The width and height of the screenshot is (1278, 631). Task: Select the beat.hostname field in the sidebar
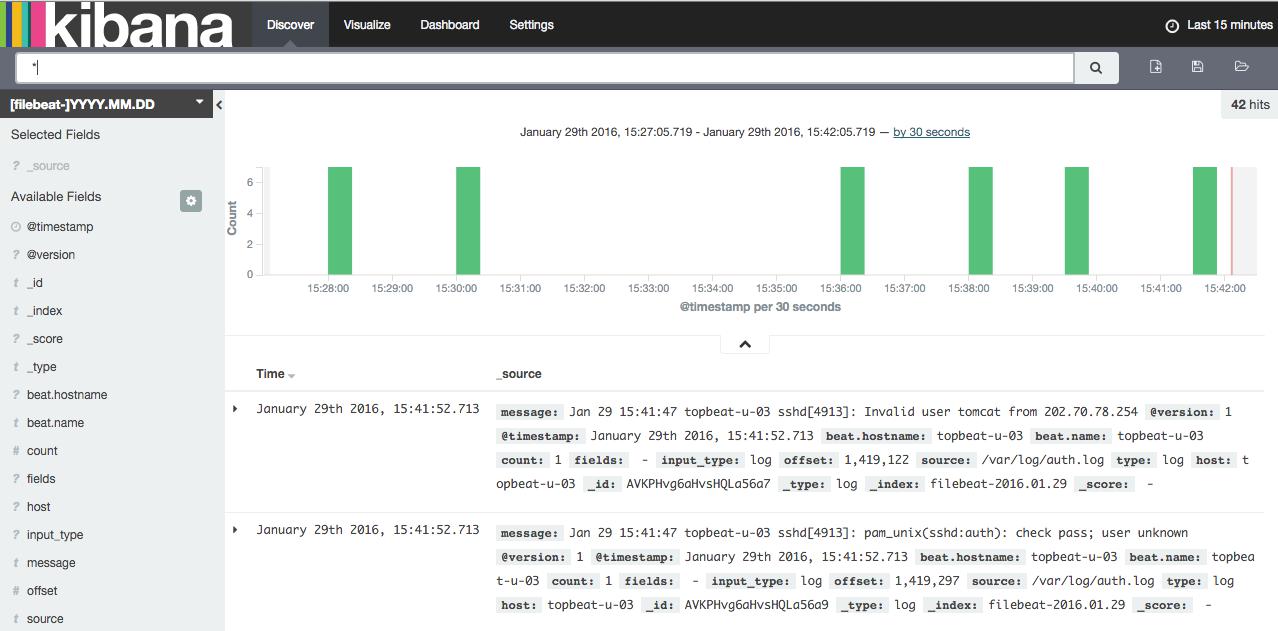pos(67,395)
